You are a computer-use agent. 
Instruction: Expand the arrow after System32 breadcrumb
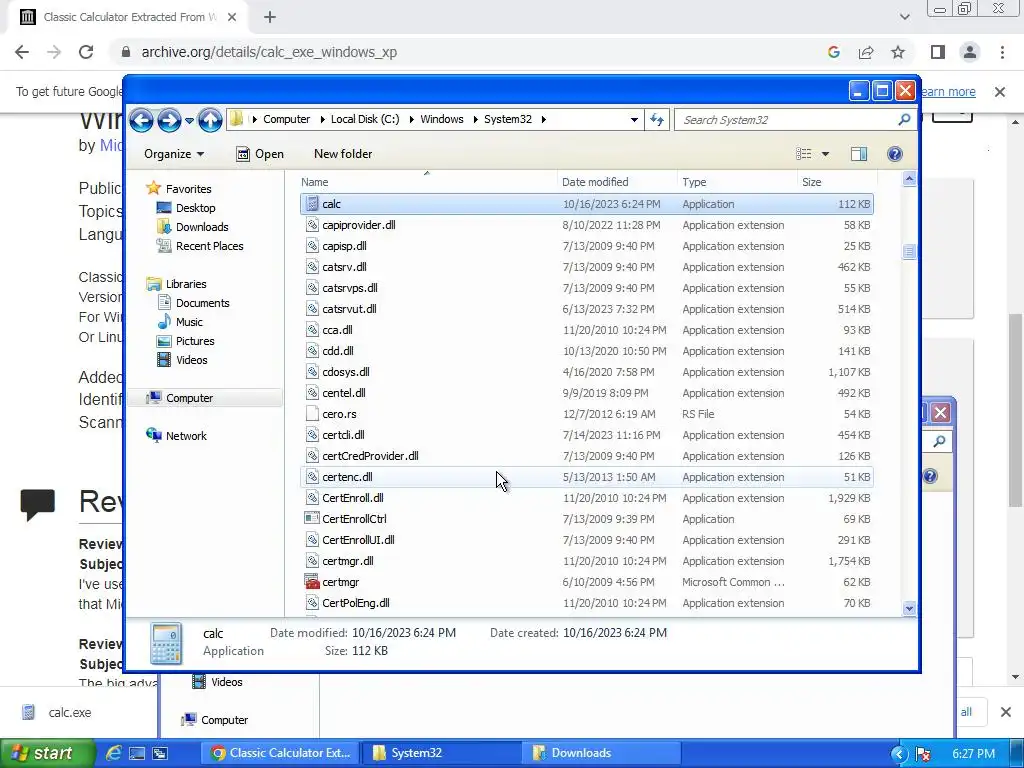pos(543,120)
